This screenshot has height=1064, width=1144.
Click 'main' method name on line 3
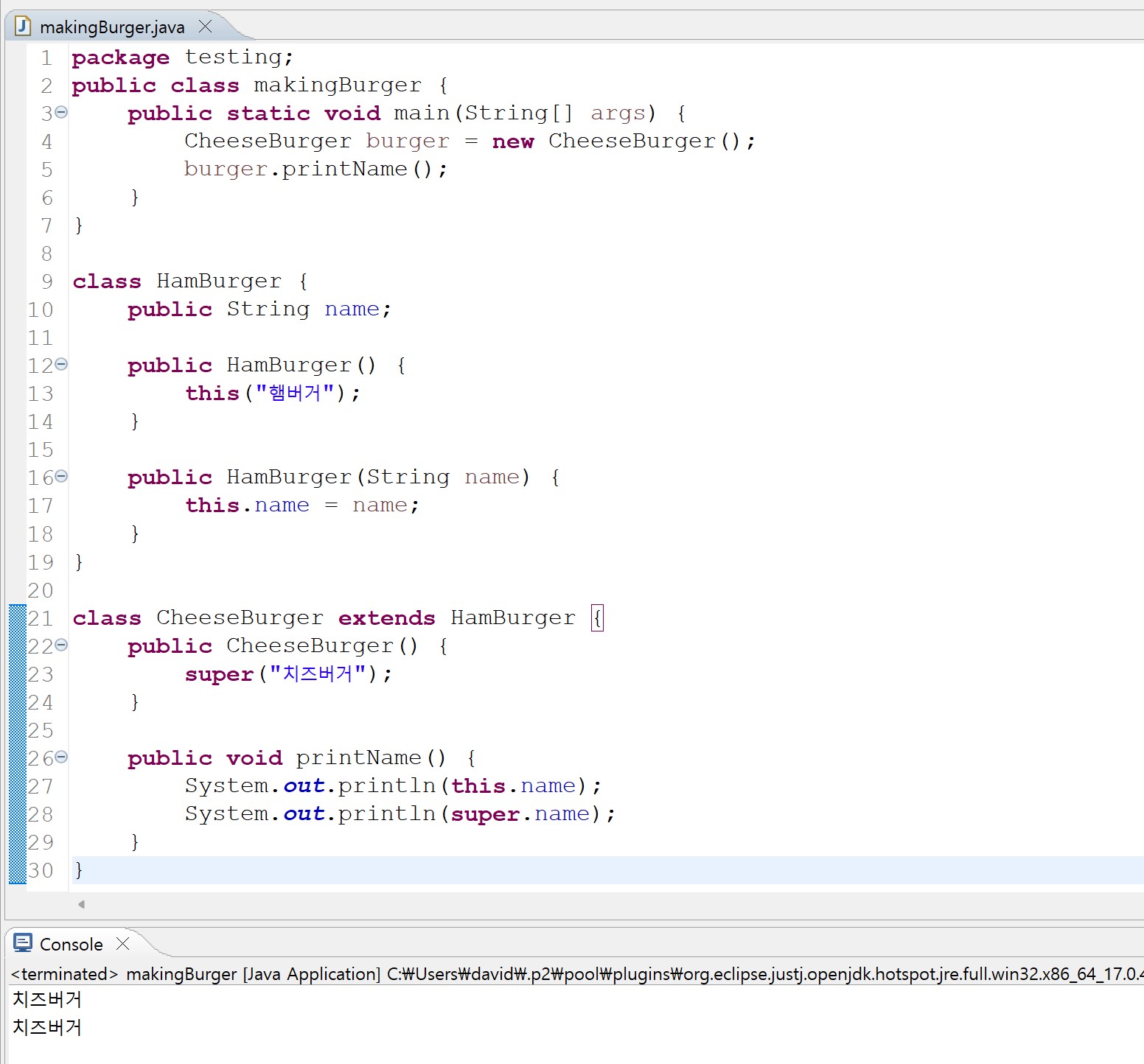pyautogui.click(x=422, y=113)
